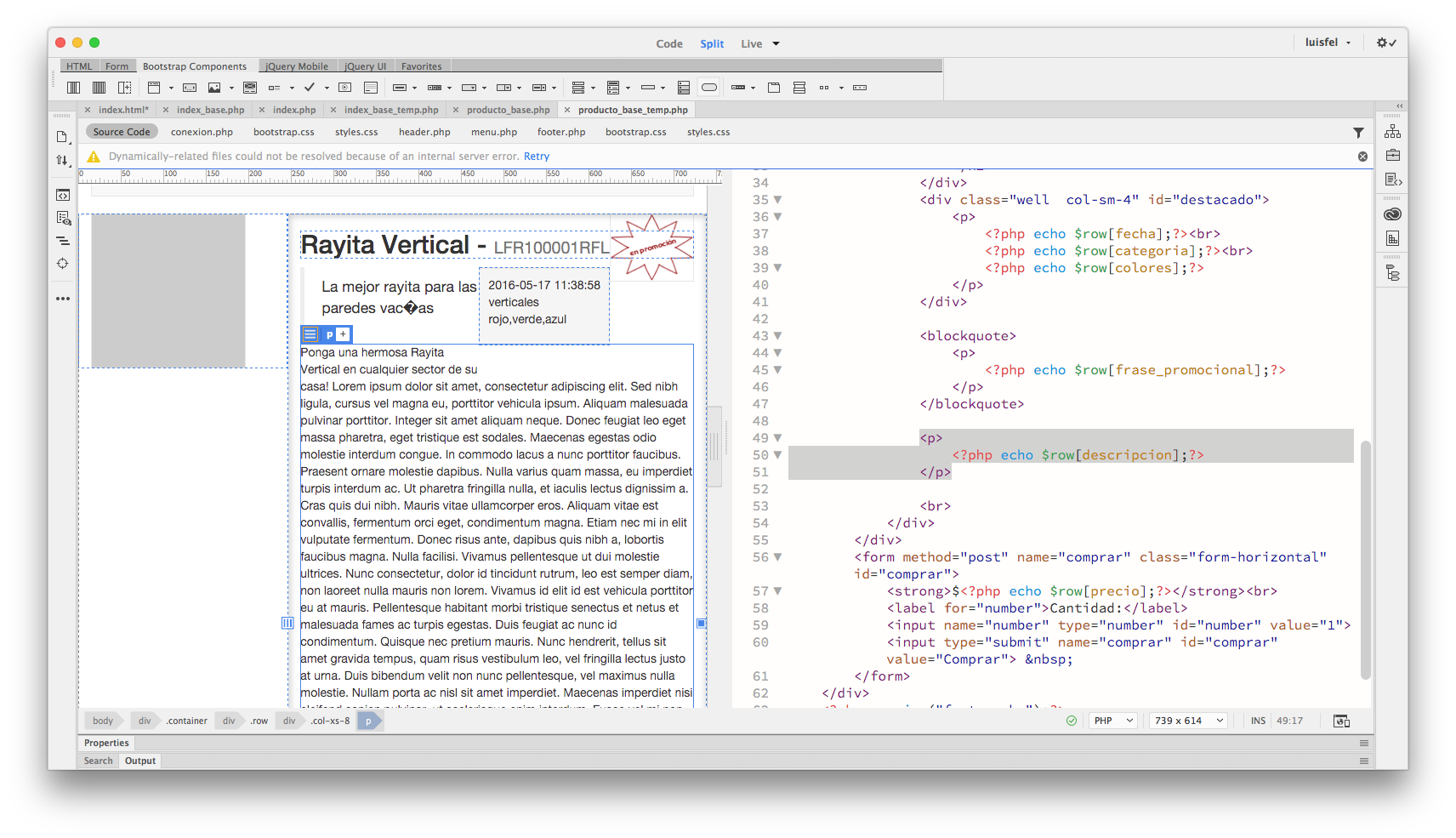Open the sync settings gear dropdown

click(1386, 43)
